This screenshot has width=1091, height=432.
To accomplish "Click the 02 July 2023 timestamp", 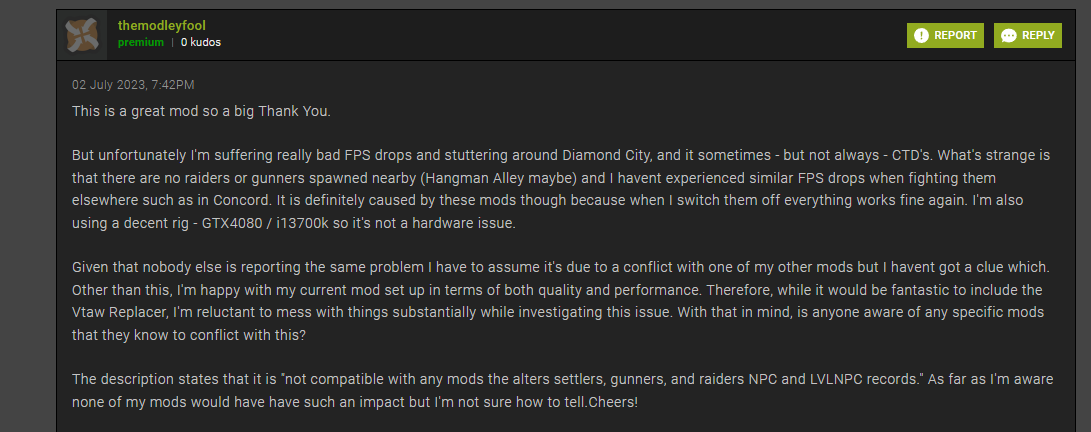I will (x=133, y=84).
